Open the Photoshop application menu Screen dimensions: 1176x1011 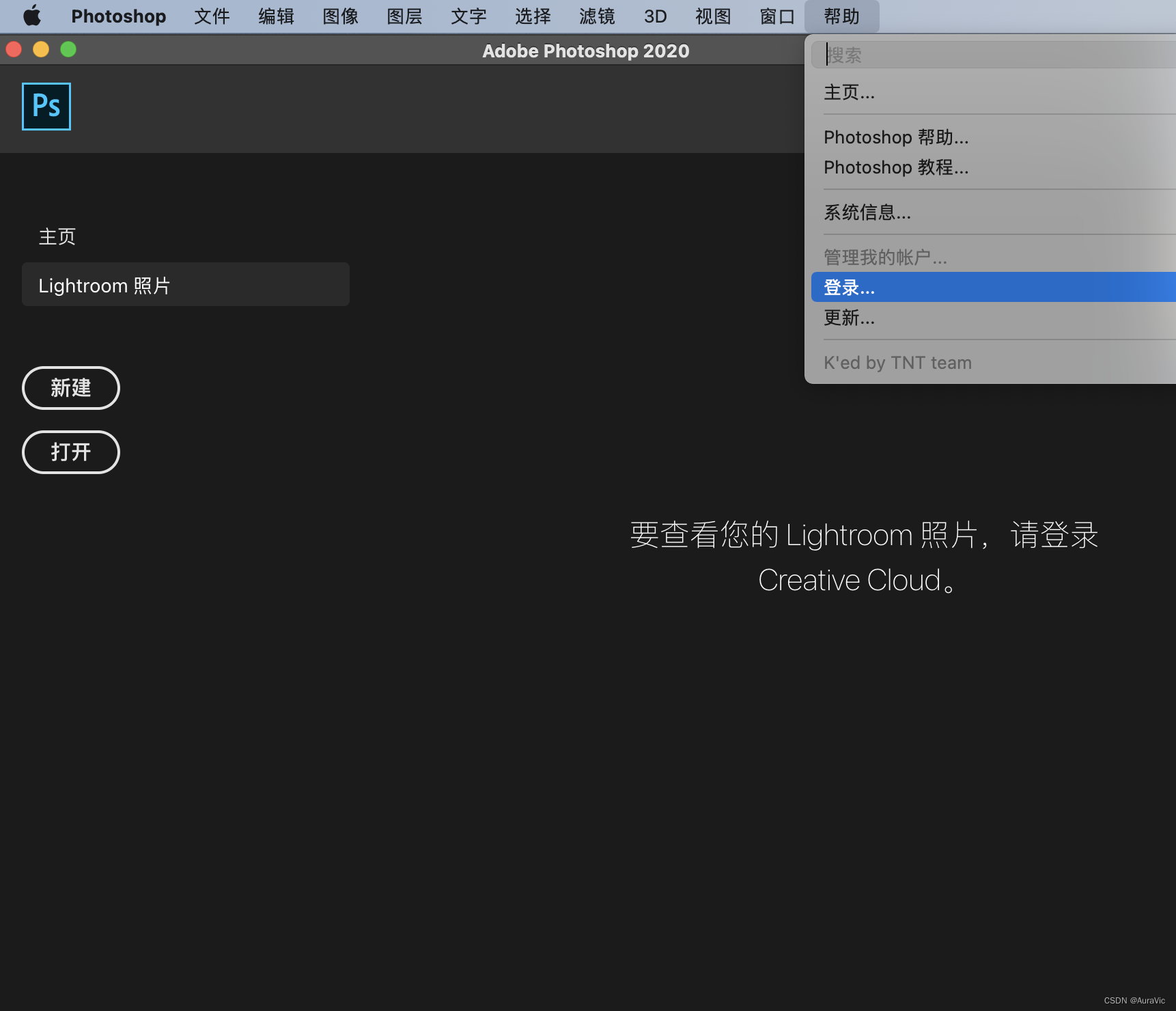point(119,16)
